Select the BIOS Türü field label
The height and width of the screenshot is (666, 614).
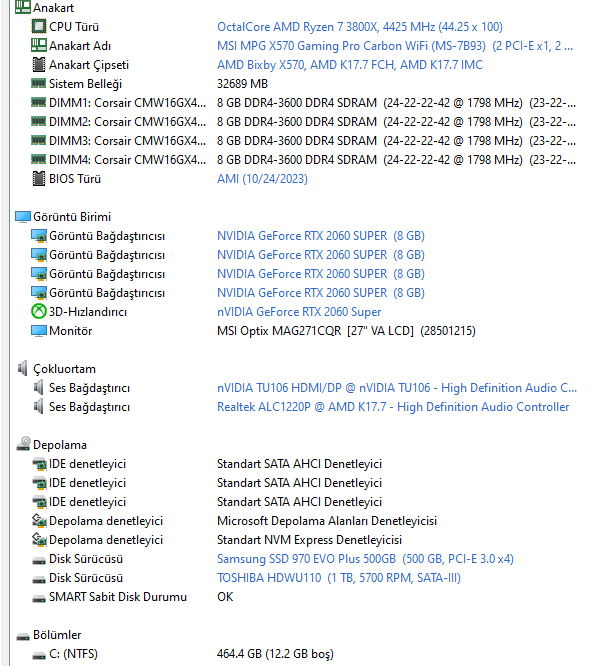pyautogui.click(x=75, y=179)
